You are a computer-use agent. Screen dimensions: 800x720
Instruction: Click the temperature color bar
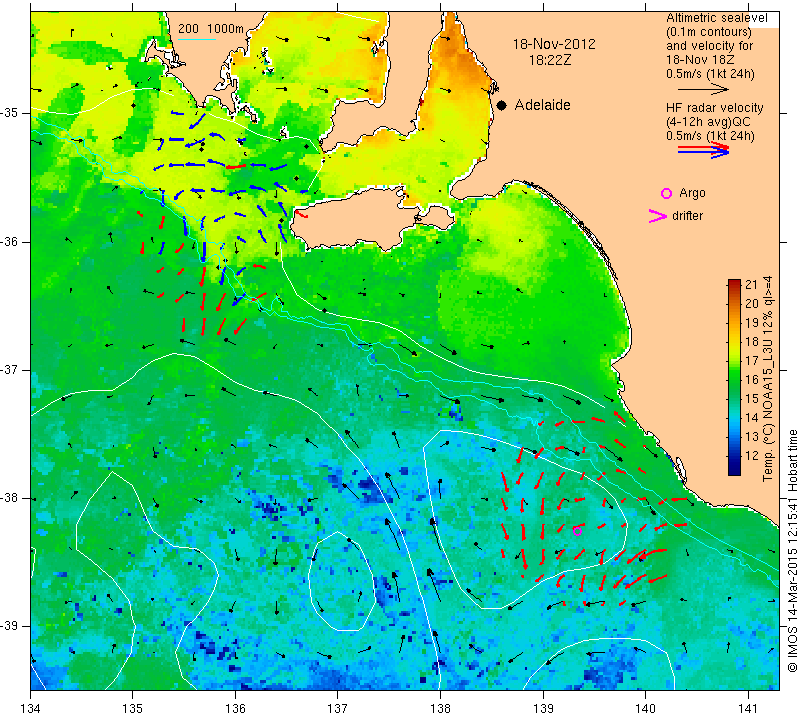[x=734, y=378]
